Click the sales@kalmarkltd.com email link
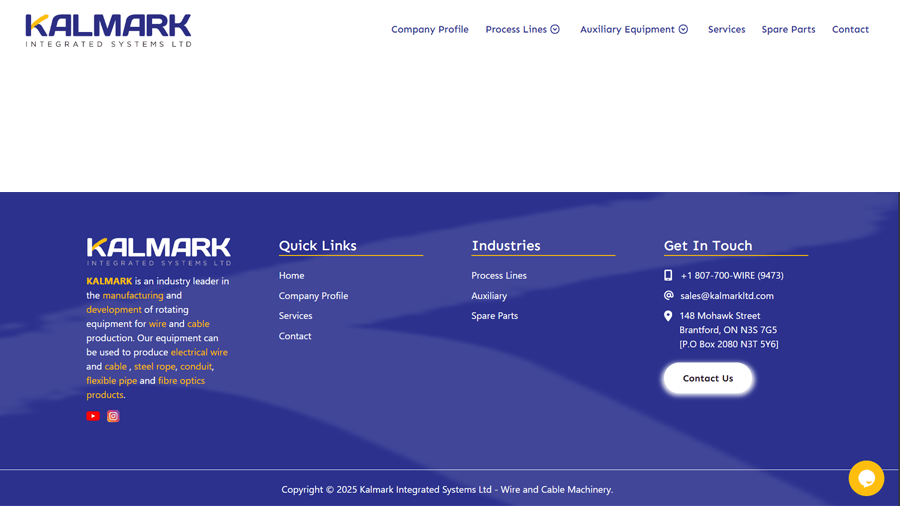Screen dimensions: 900x506 point(727,296)
